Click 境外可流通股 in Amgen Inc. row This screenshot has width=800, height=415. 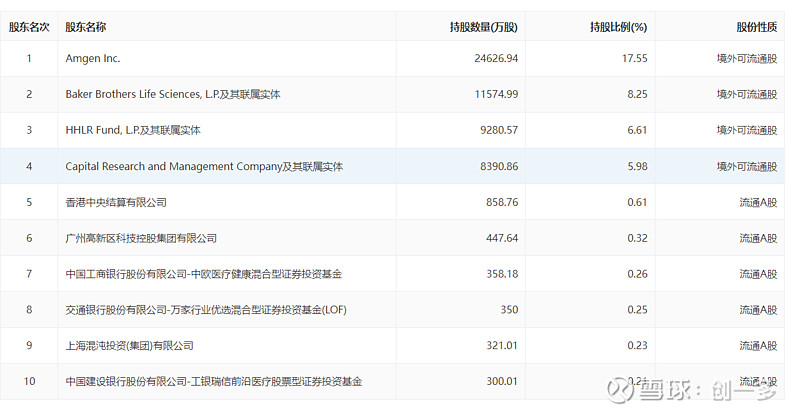pos(747,59)
